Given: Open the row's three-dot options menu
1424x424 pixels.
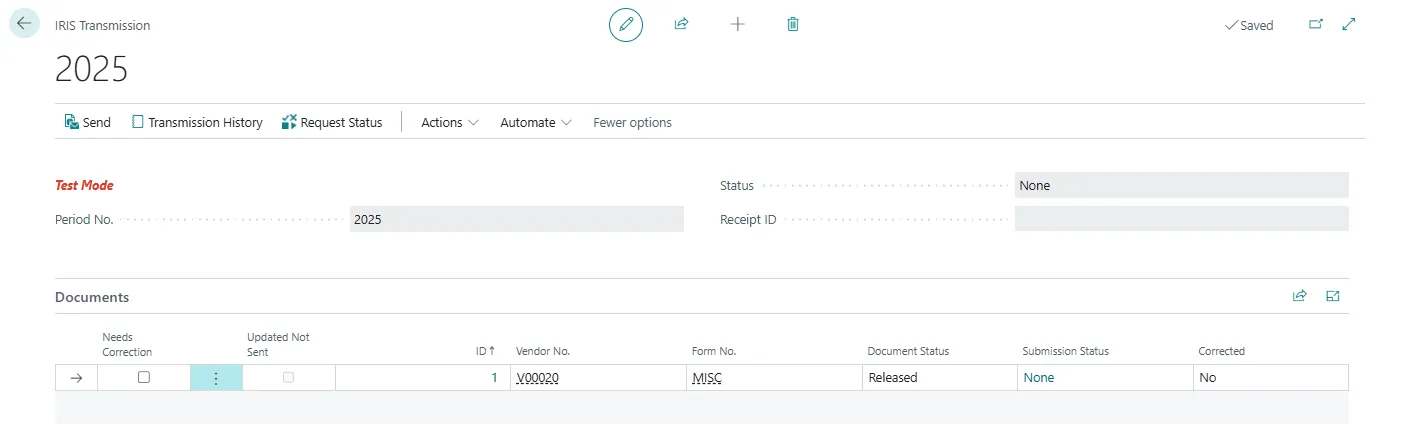Looking at the screenshot, I should [x=216, y=378].
